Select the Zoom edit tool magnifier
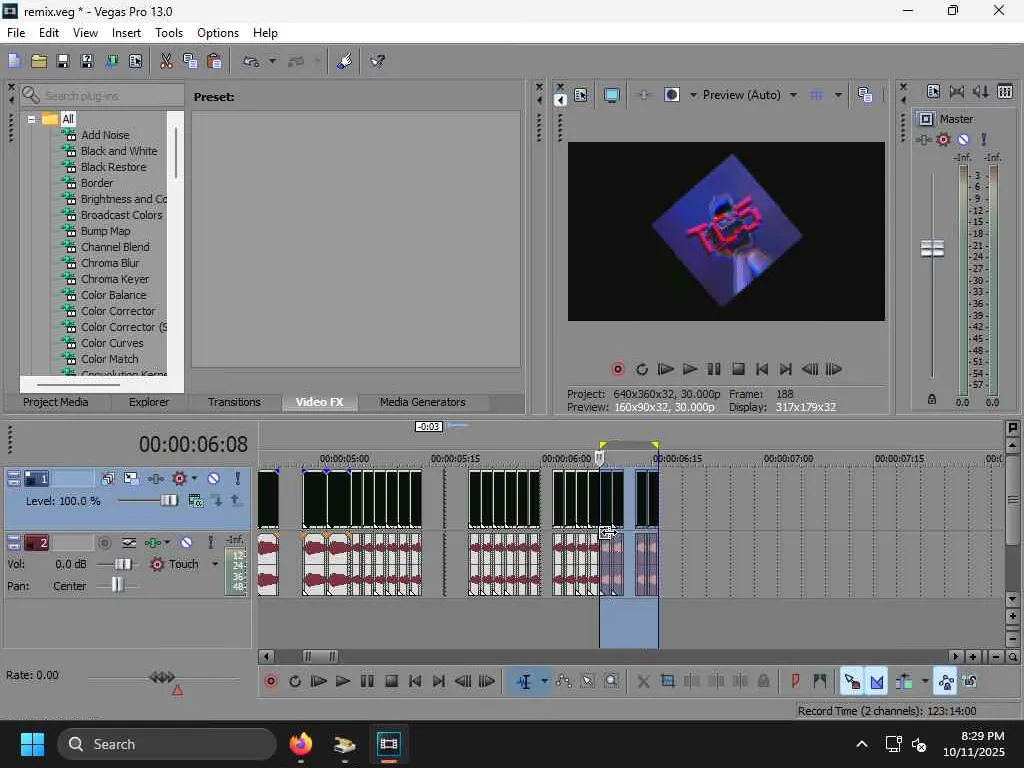This screenshot has width=1024, height=768. click(611, 681)
